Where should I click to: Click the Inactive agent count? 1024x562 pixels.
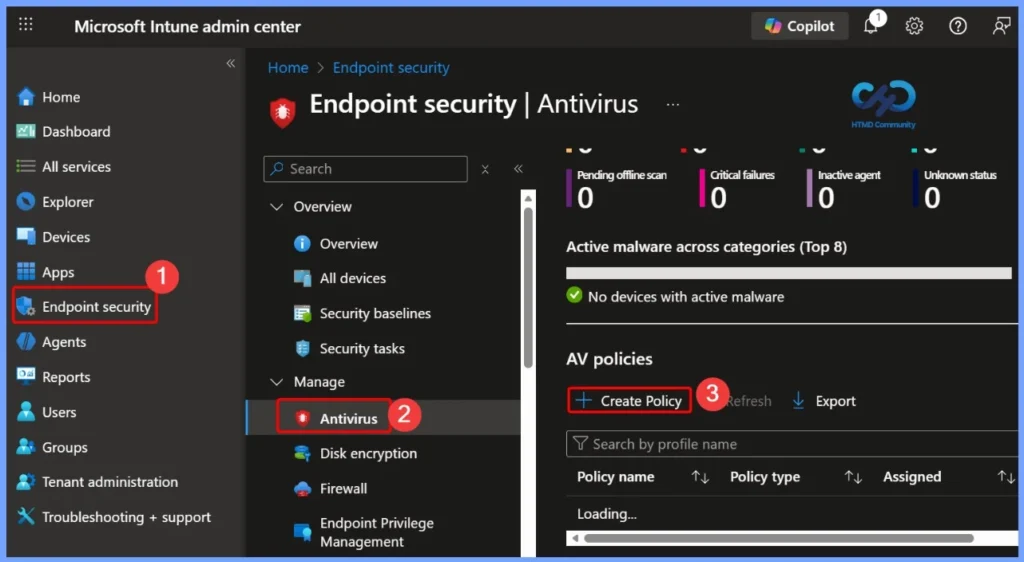pos(826,198)
